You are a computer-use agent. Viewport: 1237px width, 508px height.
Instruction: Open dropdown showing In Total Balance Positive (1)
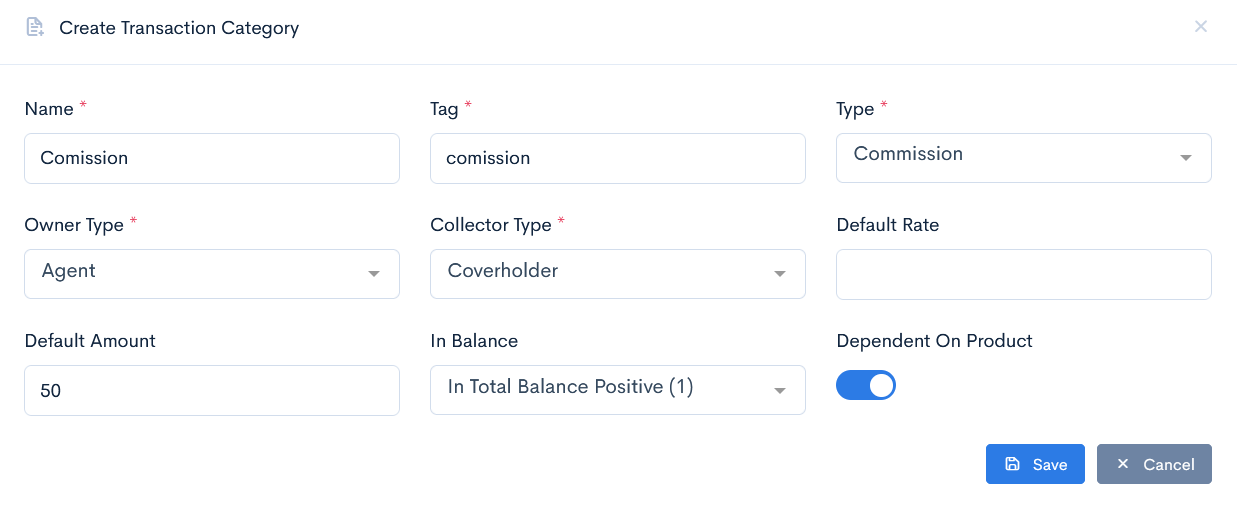tap(618, 390)
